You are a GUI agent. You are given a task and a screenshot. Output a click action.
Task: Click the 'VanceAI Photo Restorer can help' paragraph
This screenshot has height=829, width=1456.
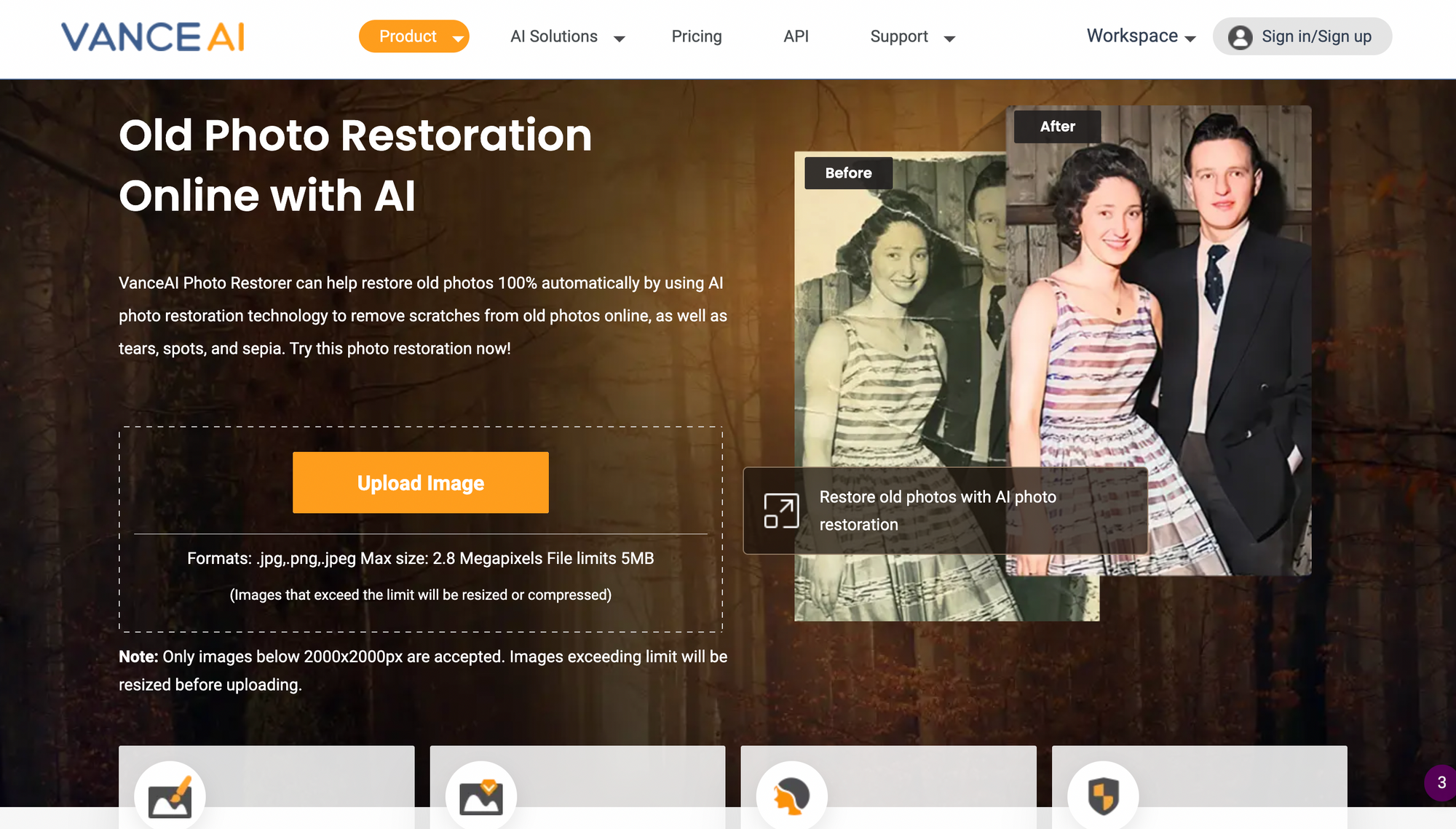click(x=423, y=316)
